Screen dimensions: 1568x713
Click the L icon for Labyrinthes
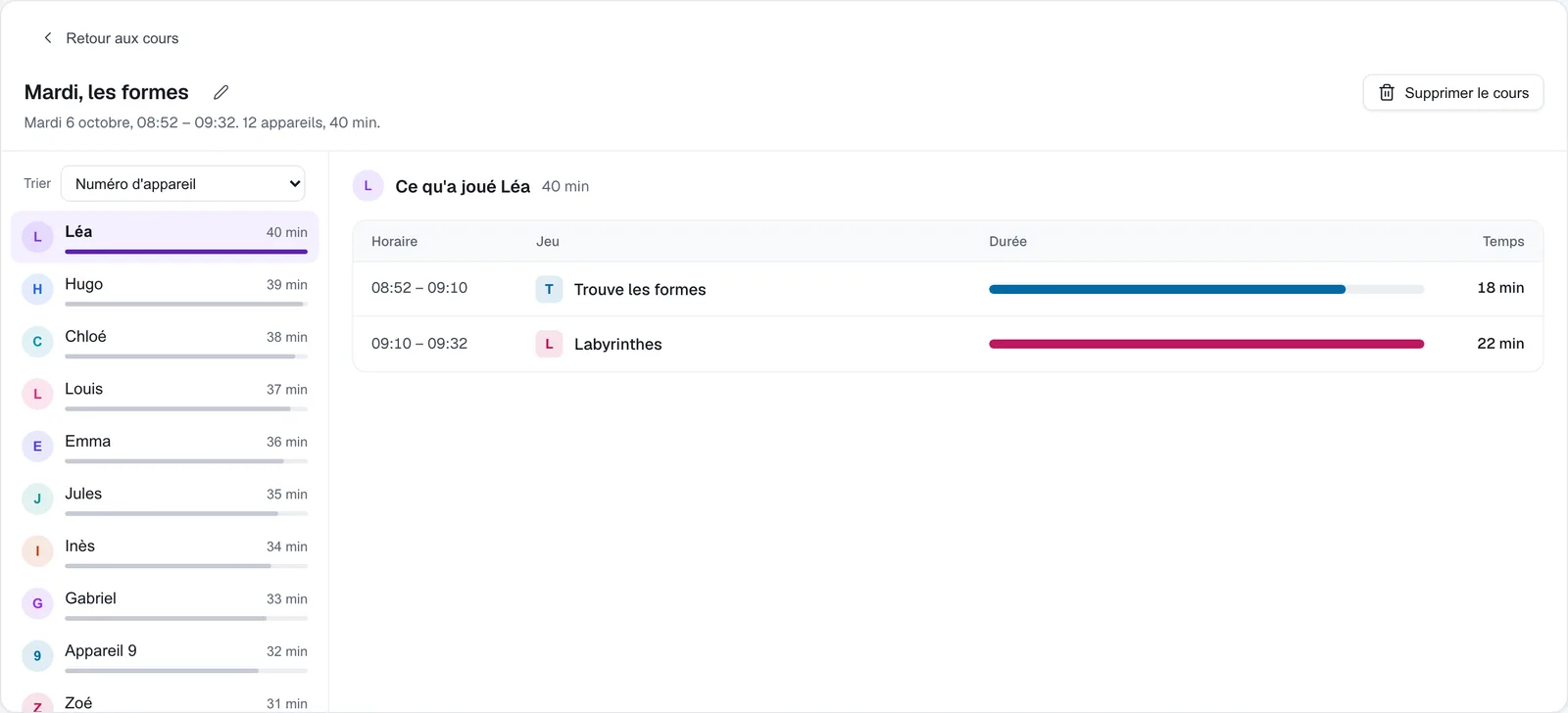549,344
